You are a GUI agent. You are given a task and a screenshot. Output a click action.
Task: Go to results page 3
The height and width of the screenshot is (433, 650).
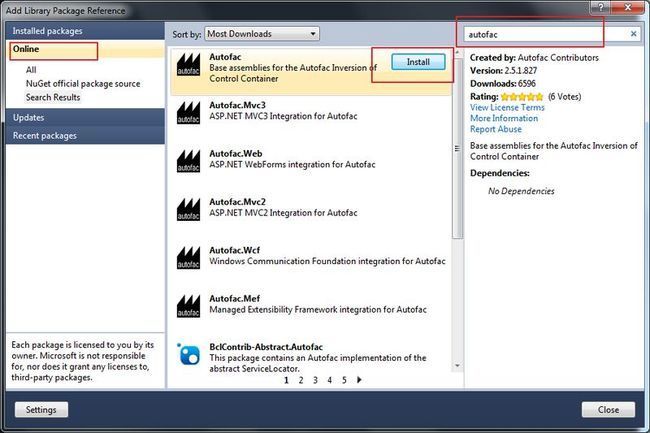315,380
